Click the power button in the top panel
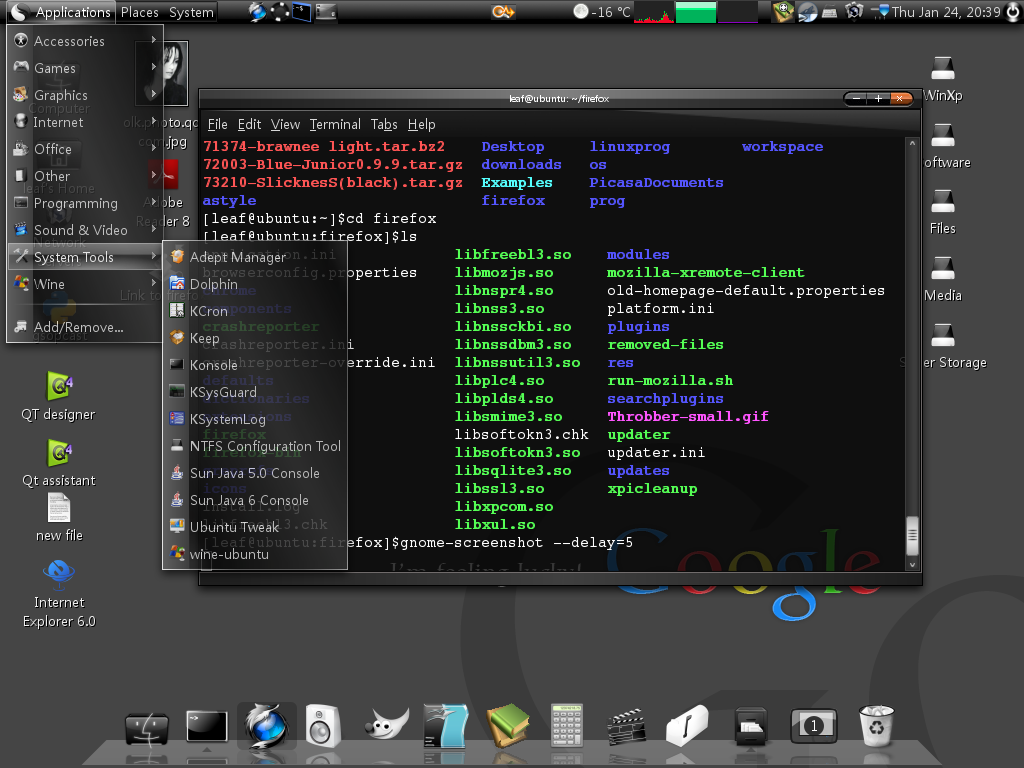 pos(1013,12)
